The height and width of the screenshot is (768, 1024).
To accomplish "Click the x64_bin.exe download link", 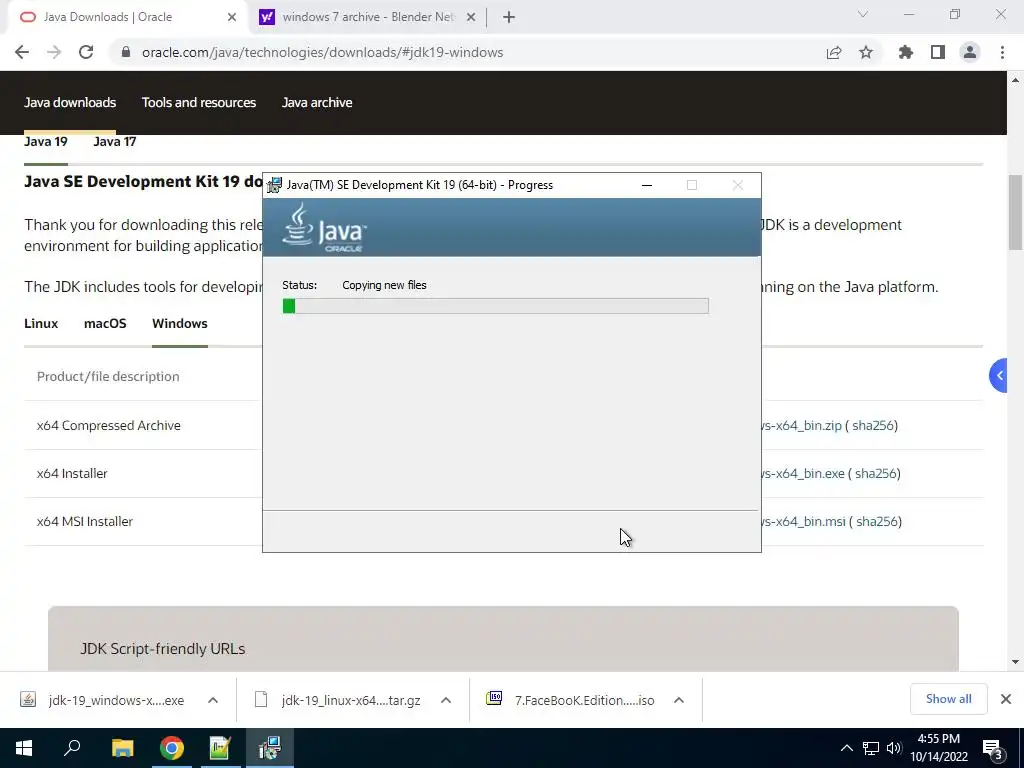I will [803, 473].
